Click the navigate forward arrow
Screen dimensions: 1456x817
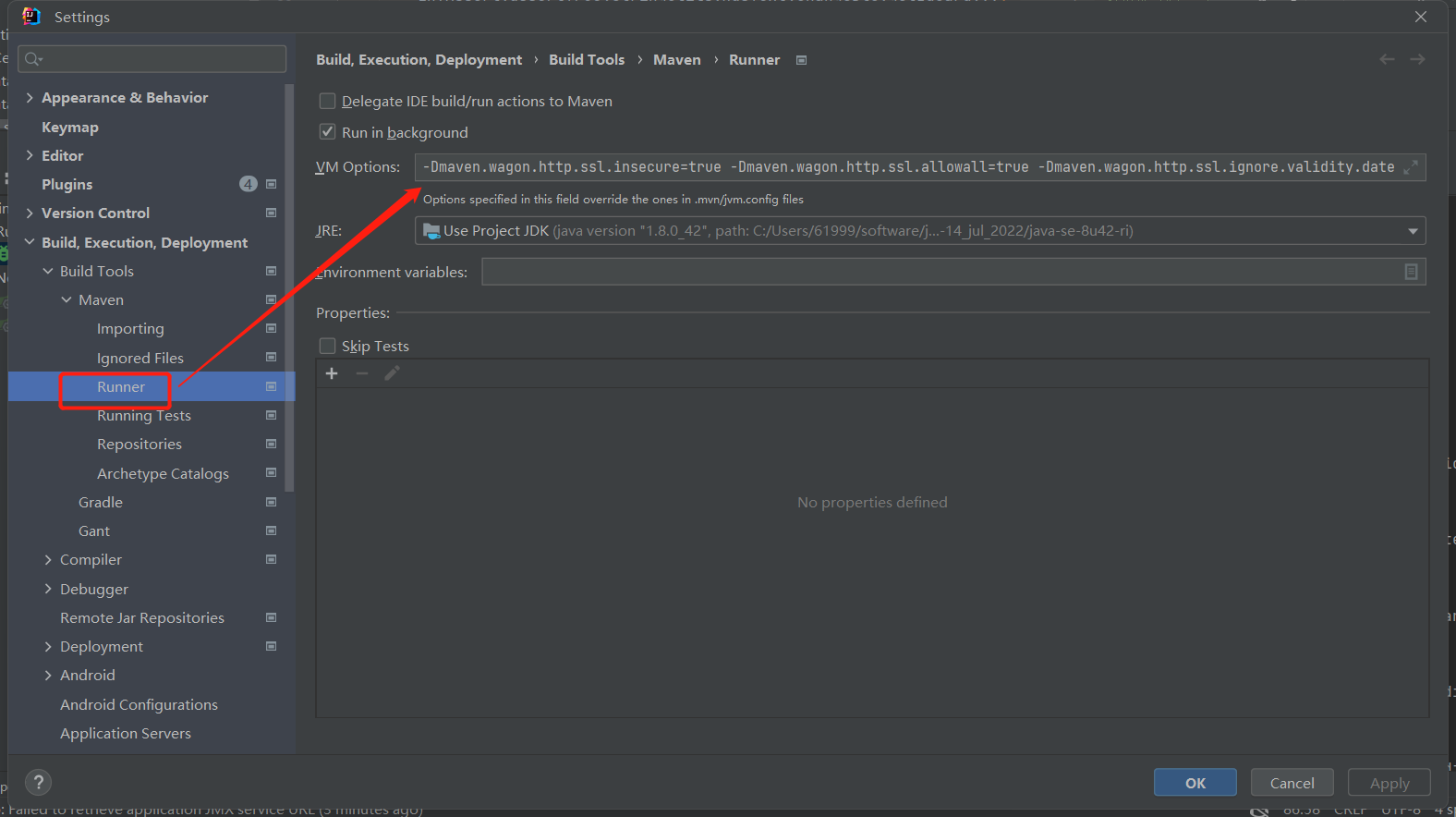tap(1417, 59)
